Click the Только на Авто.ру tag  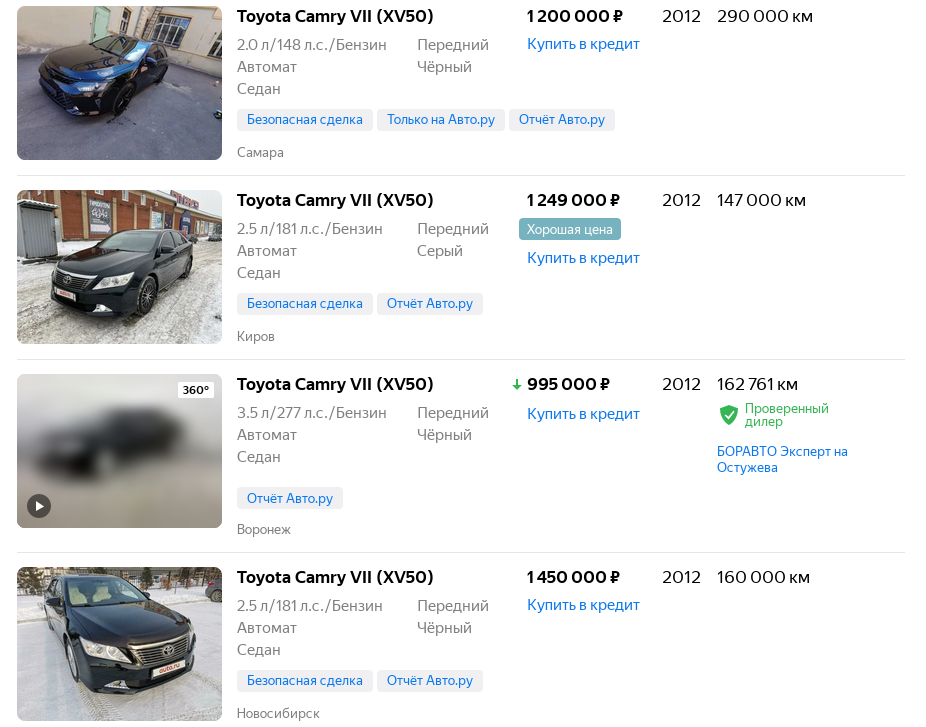coord(441,120)
